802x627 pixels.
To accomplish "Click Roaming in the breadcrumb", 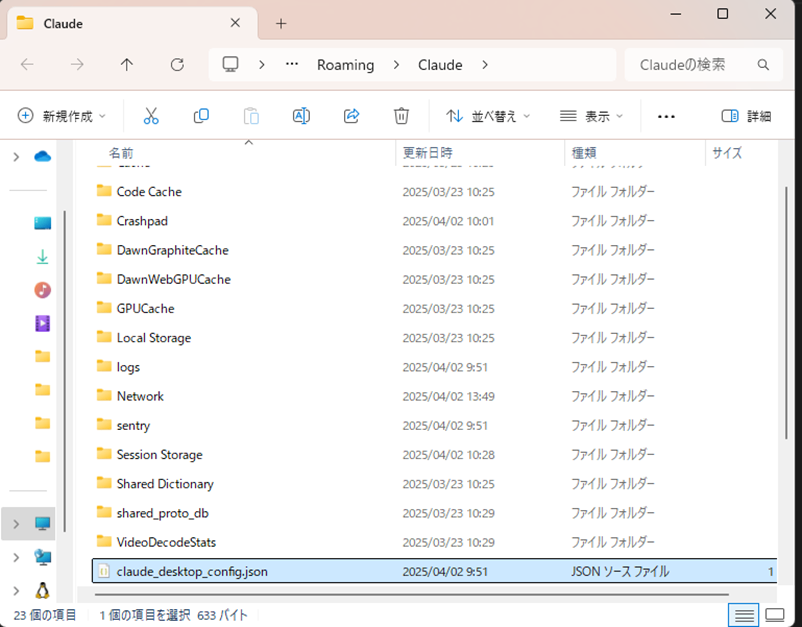I will [x=346, y=65].
